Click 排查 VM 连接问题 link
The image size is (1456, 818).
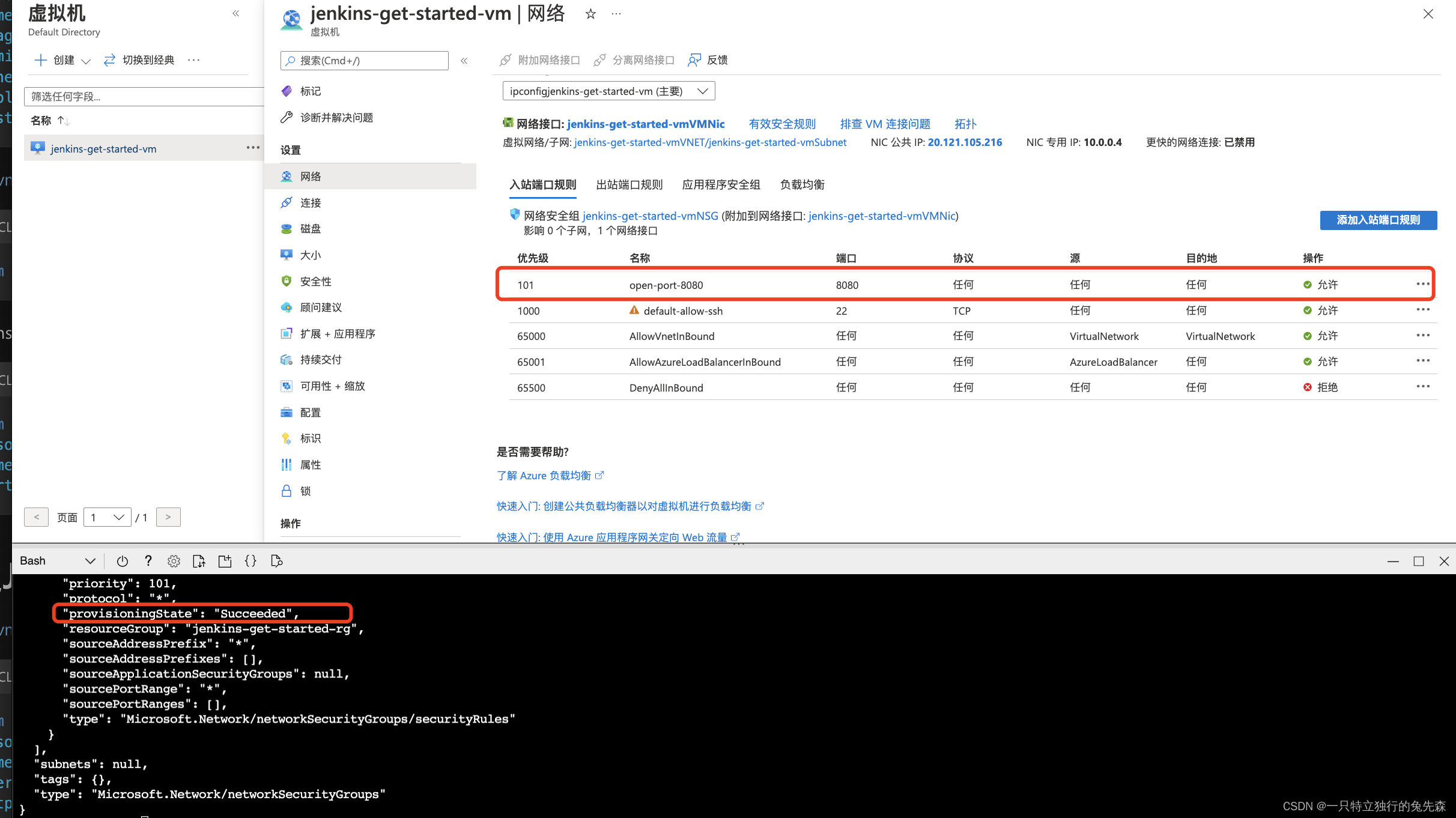click(x=885, y=124)
